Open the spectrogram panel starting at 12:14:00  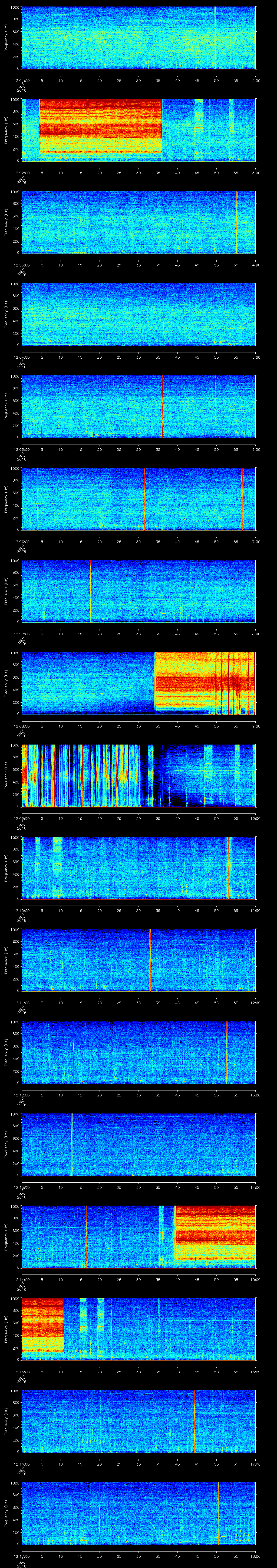click(138, 1237)
